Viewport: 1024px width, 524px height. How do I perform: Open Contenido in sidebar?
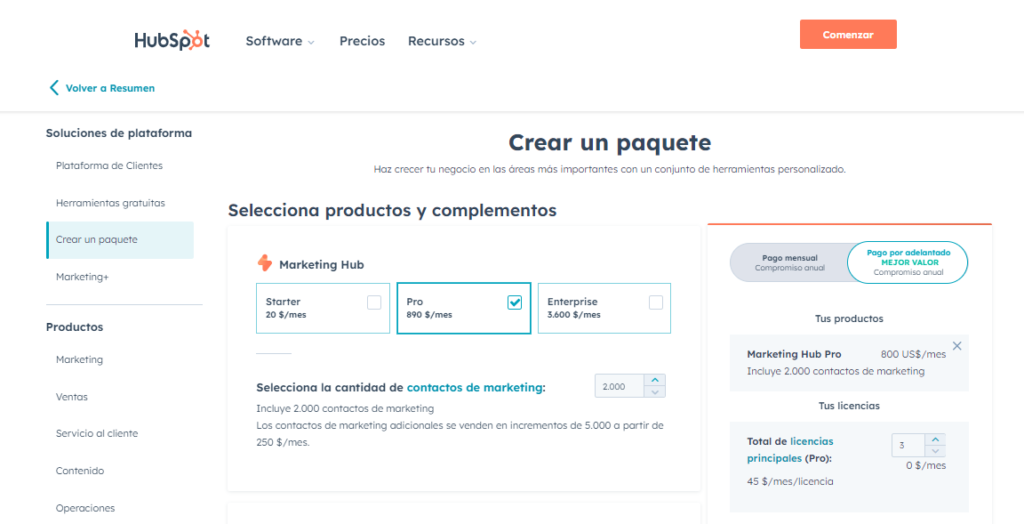click(x=80, y=471)
